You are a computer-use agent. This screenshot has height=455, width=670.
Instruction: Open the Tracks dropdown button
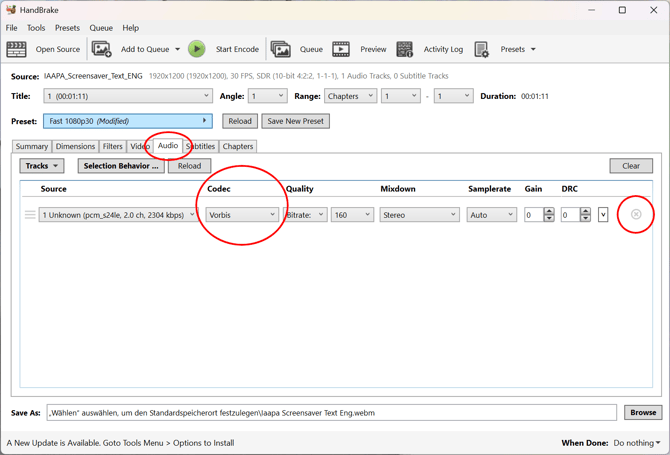pyautogui.click(x=42, y=166)
